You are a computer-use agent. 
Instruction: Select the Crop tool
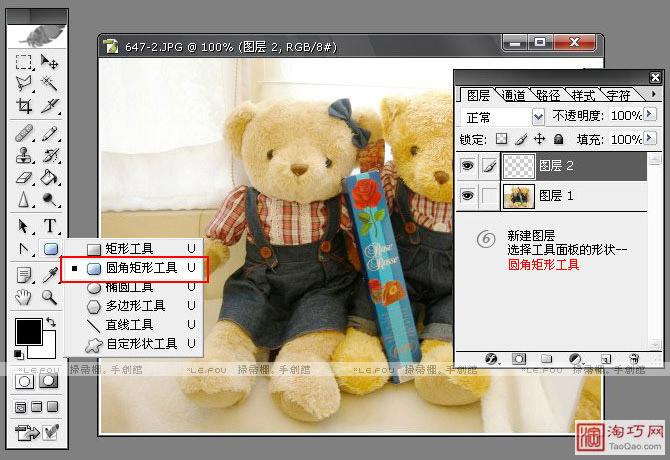coord(24,106)
